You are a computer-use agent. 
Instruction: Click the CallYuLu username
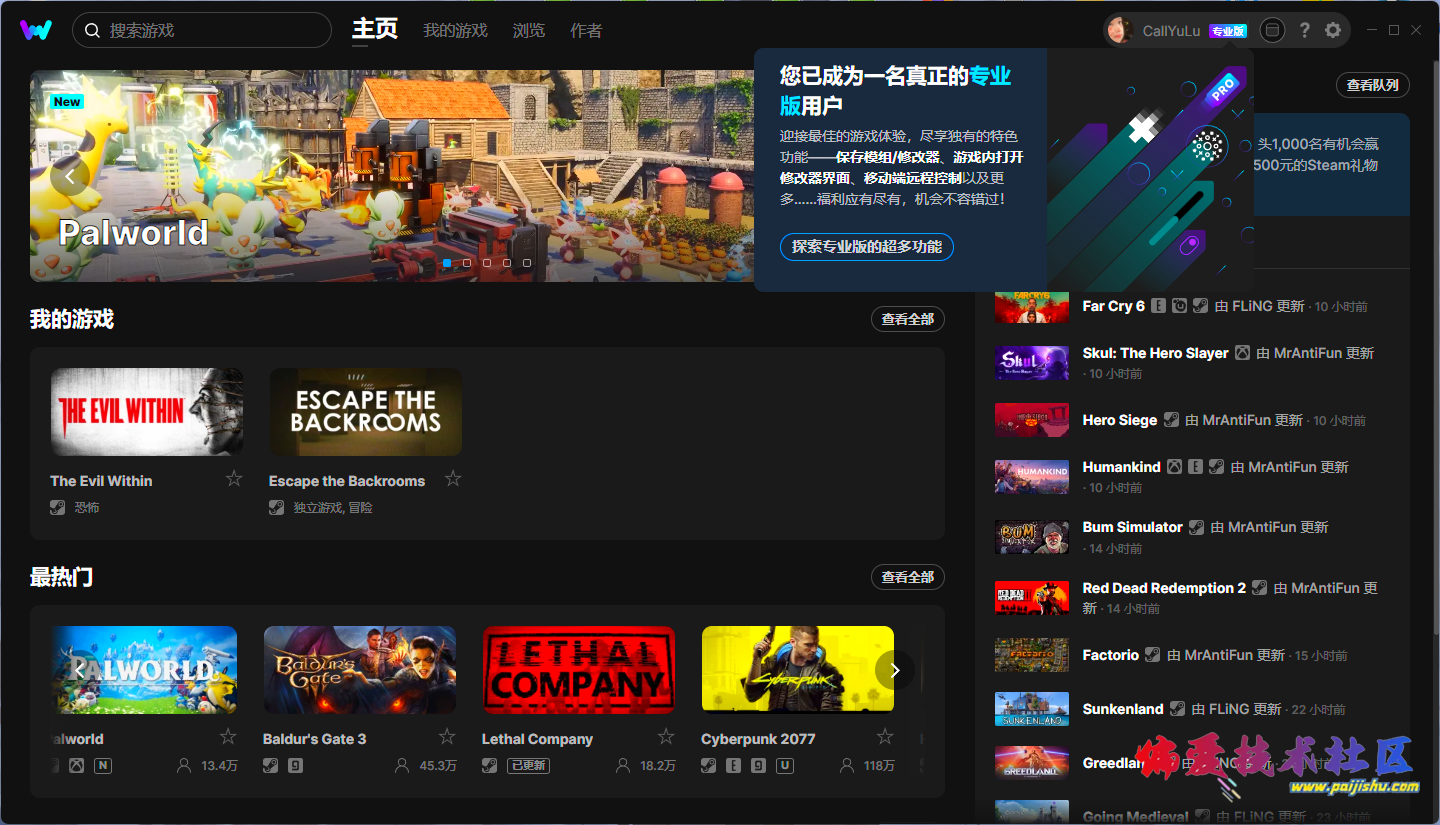pos(1171,31)
